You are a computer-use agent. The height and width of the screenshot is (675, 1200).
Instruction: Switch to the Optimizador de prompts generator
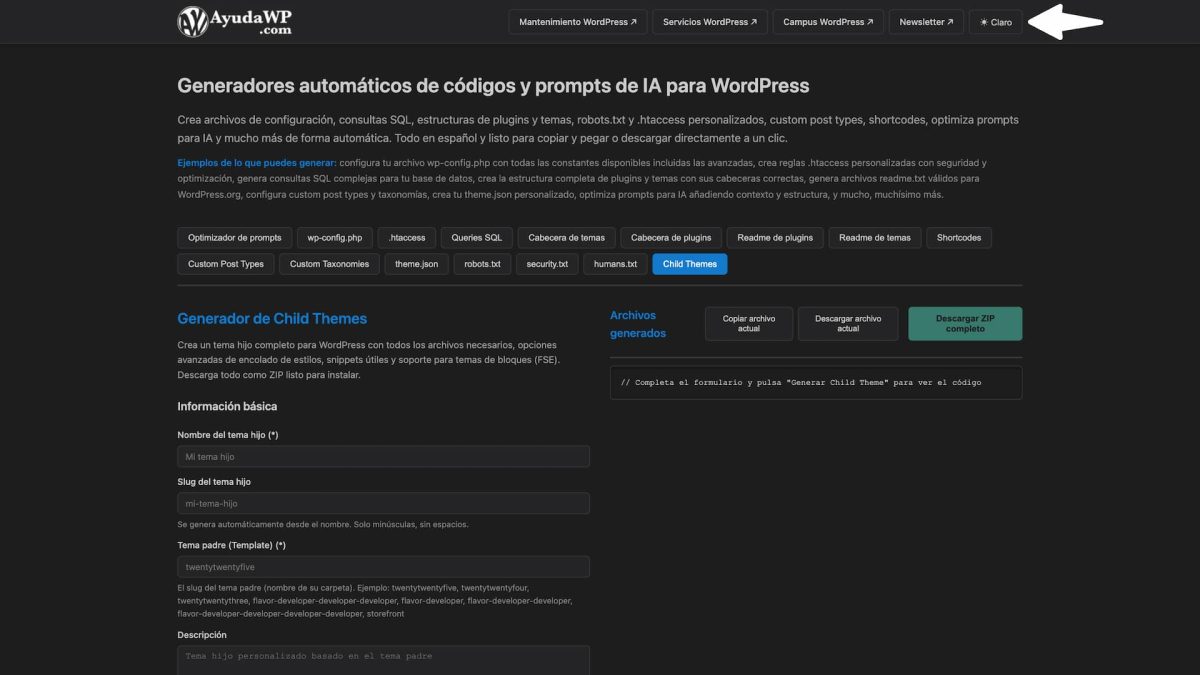click(x=234, y=237)
